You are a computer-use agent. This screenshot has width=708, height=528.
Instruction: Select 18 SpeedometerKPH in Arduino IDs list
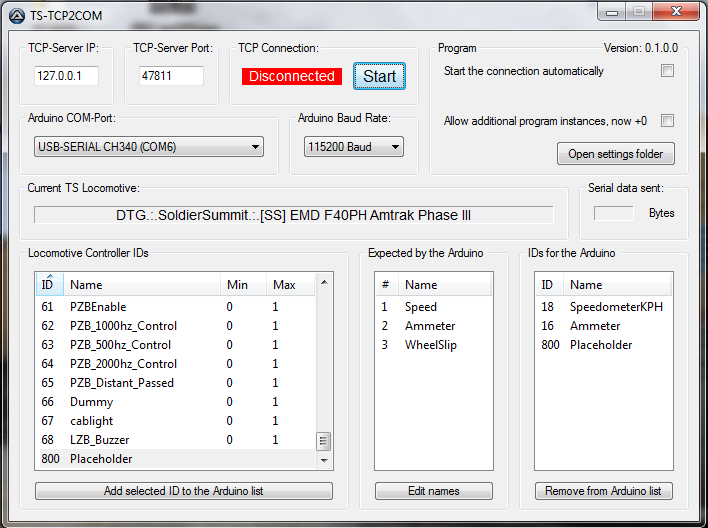coord(604,307)
